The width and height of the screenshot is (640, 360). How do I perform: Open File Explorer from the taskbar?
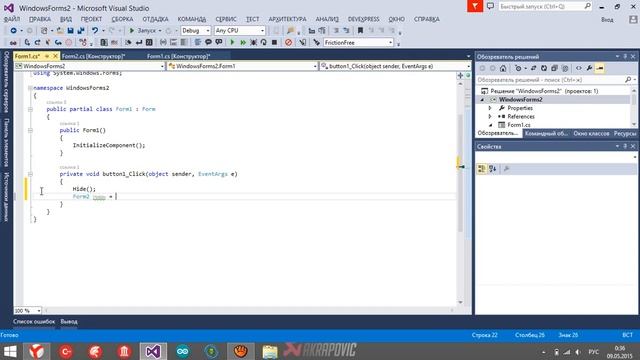point(270,351)
